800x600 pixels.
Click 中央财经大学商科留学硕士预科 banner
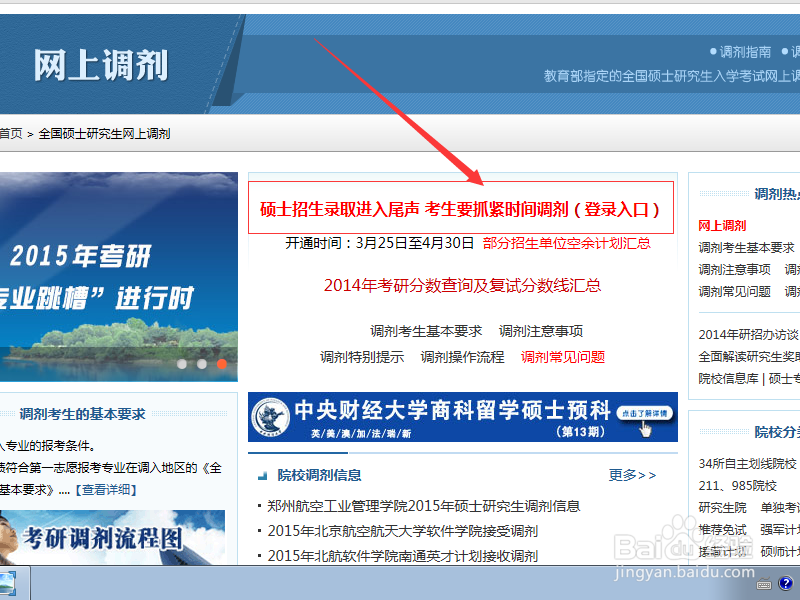463,417
